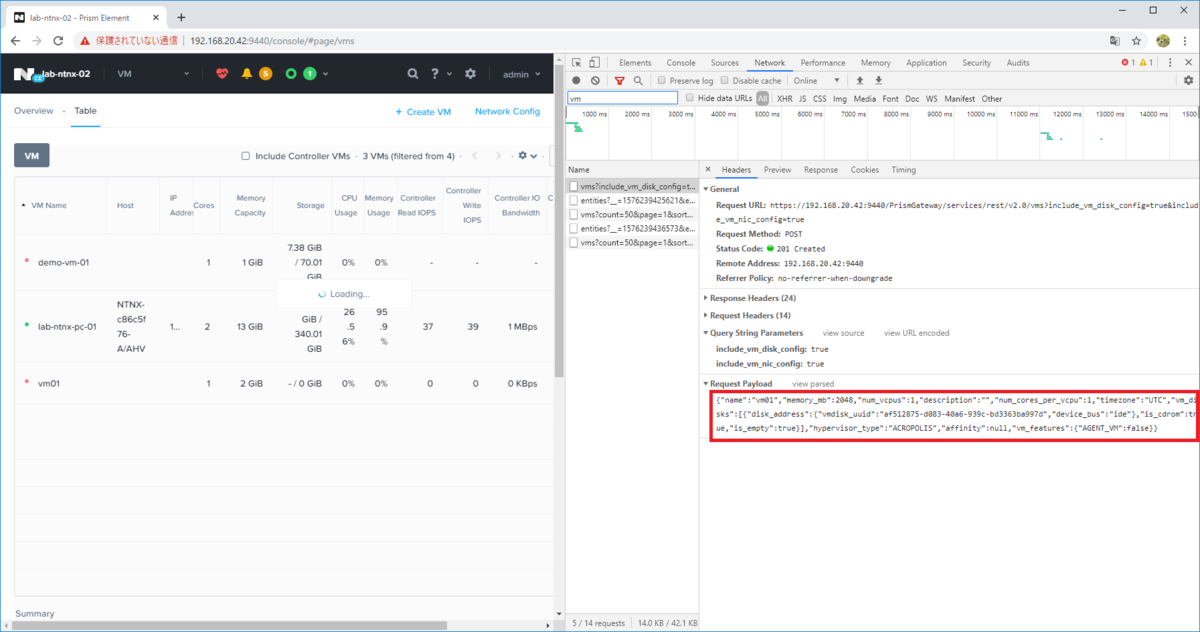Open the cluster health heart icon
The width and height of the screenshot is (1200, 632).
click(x=222, y=74)
